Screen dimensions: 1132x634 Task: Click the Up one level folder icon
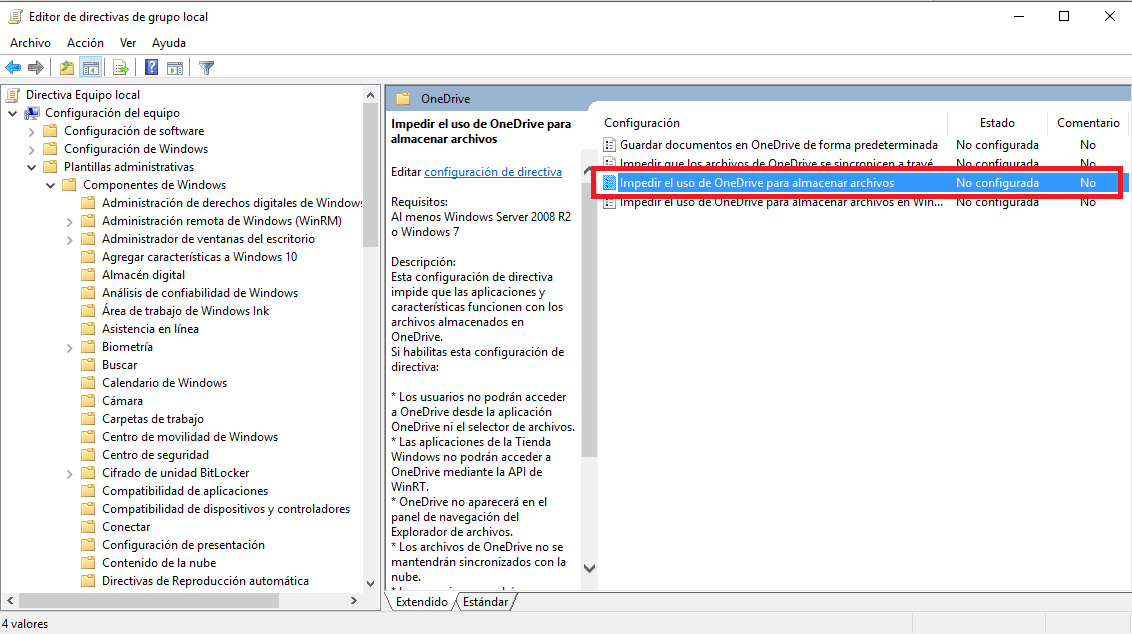pos(67,68)
